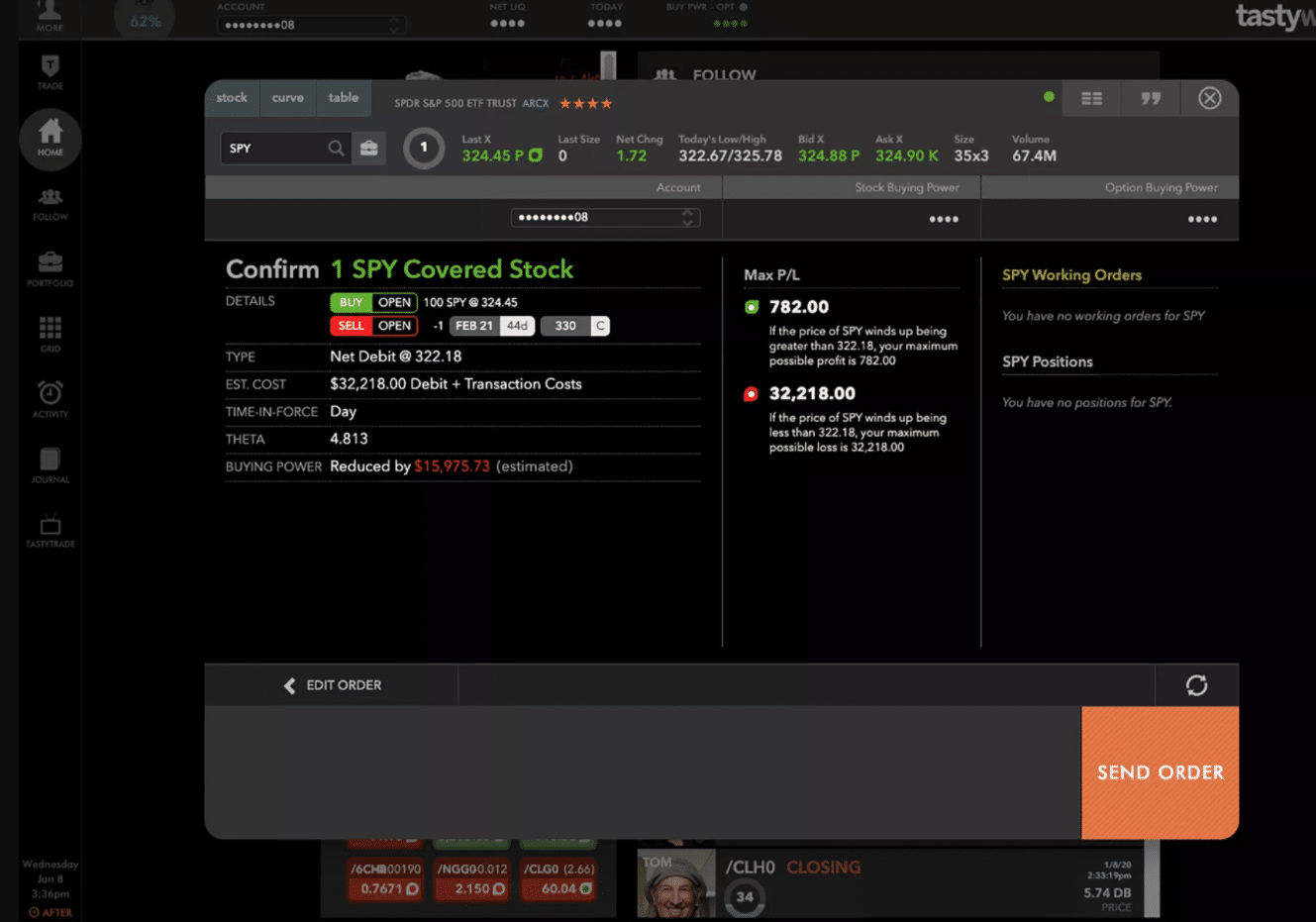Open the Activity clock icon
The width and height of the screenshot is (1316, 922).
[x=51, y=399]
